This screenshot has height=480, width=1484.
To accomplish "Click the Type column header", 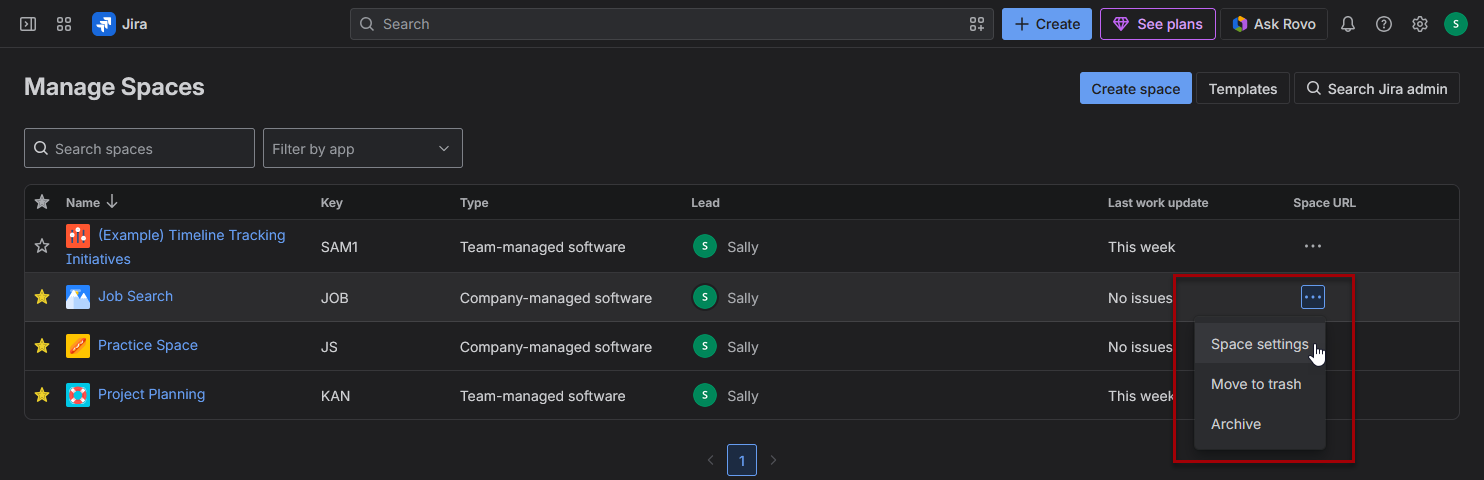I will click(474, 202).
